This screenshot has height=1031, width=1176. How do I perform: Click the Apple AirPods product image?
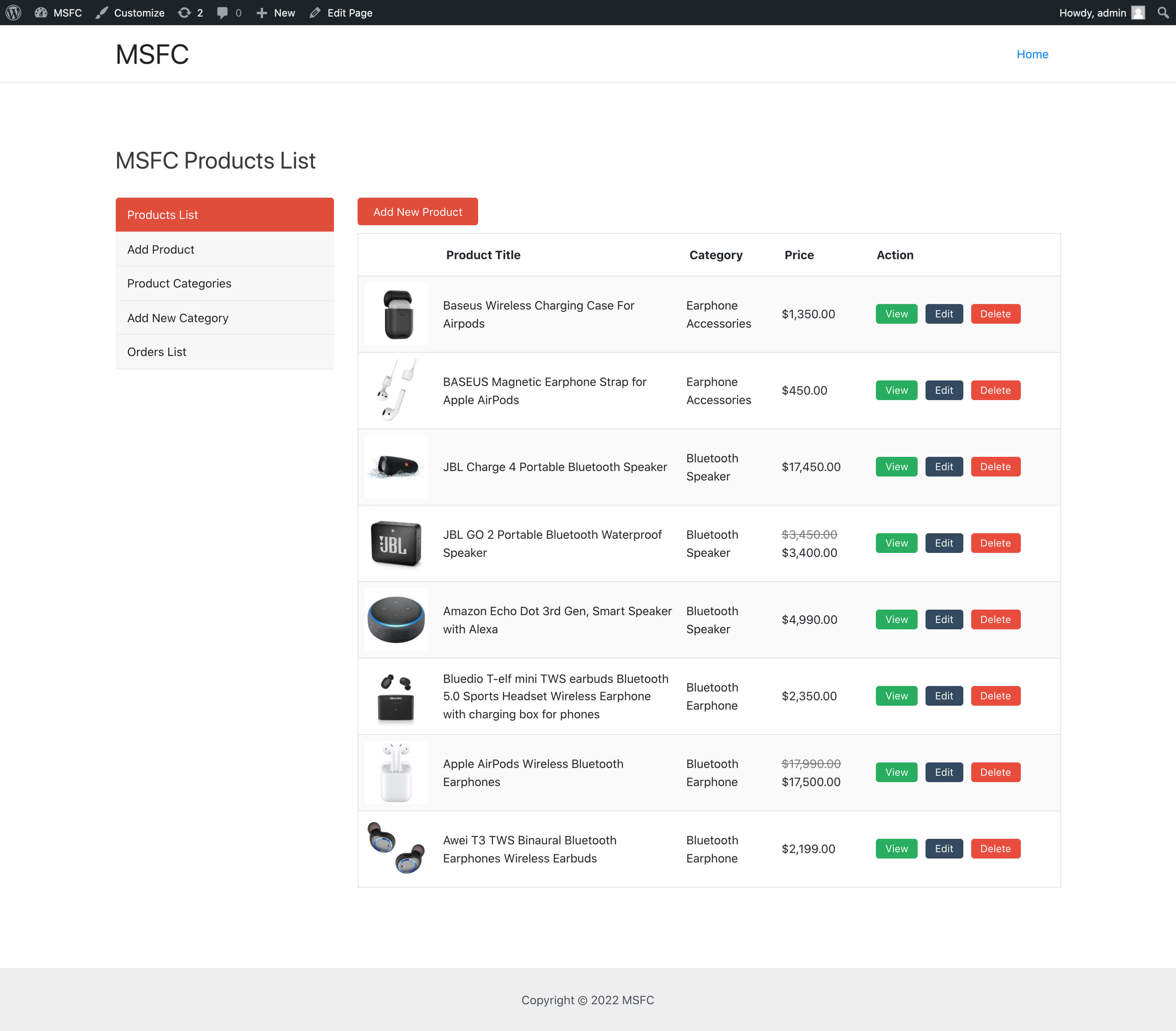[x=396, y=773]
